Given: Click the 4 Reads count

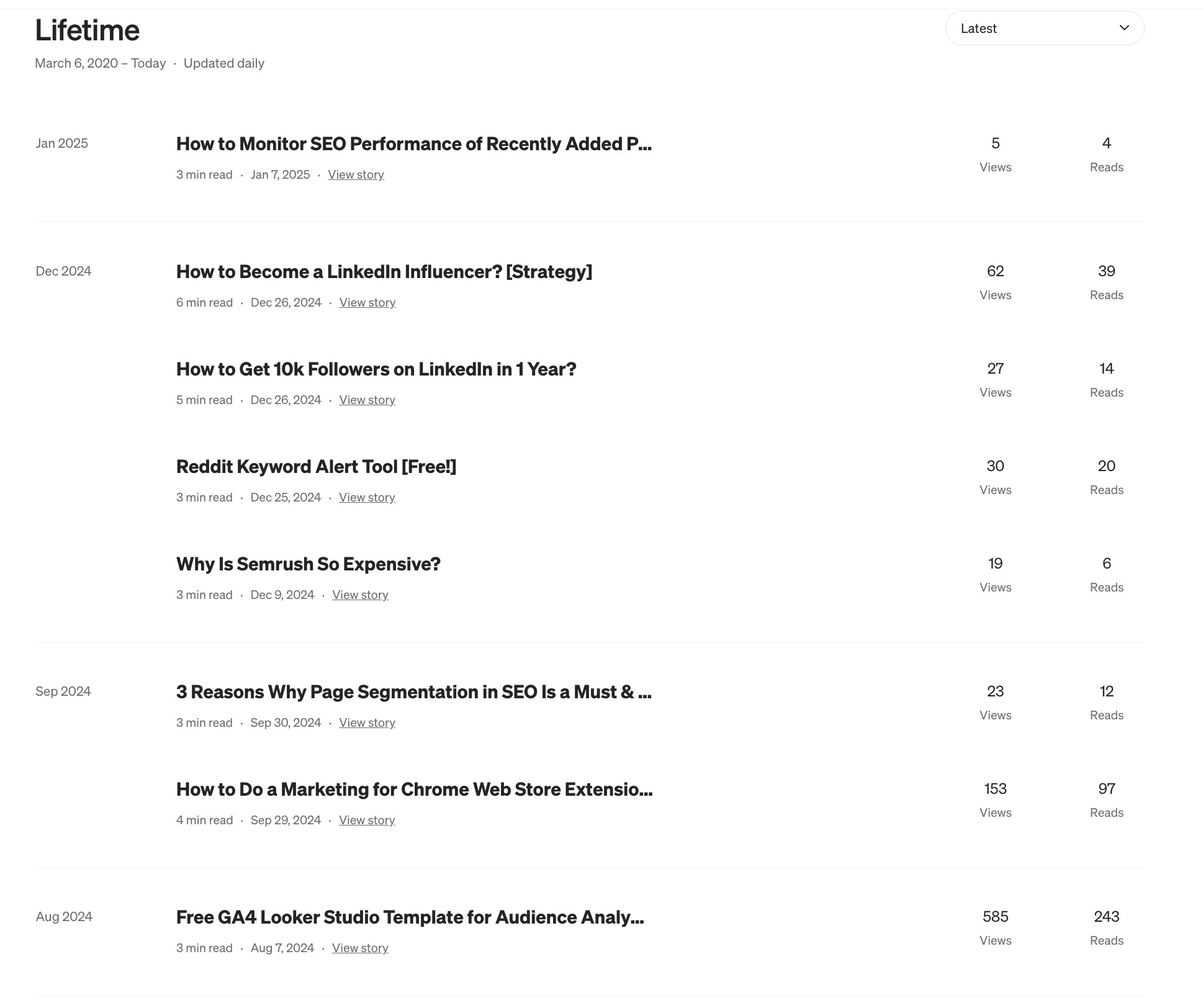Looking at the screenshot, I should 1107,143.
